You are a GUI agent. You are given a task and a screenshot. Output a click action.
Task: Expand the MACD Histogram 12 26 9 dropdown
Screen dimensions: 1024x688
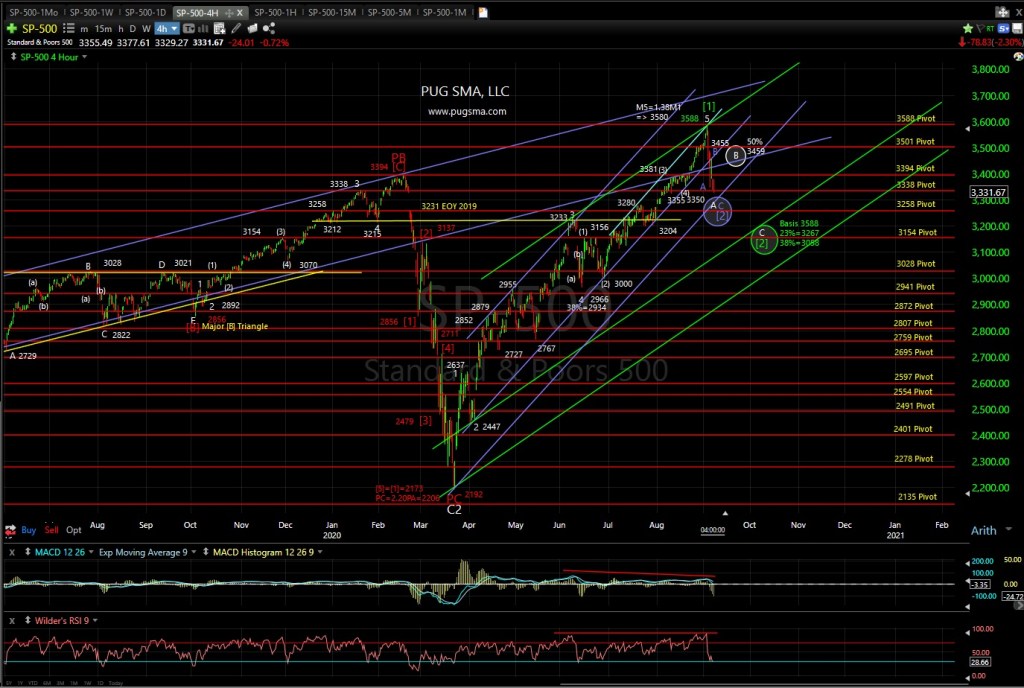pyautogui.click(x=320, y=552)
